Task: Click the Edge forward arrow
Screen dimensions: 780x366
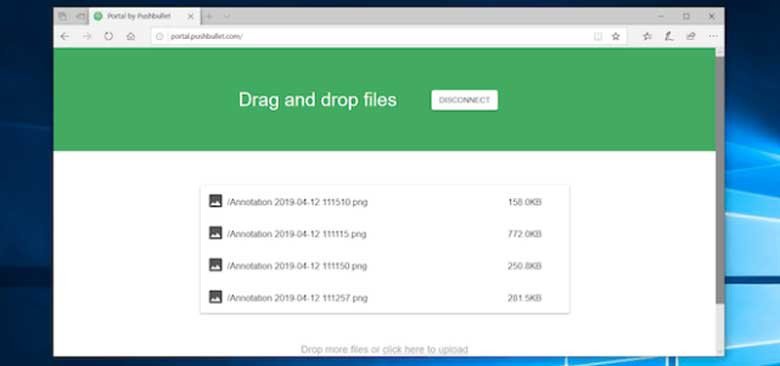Action: (87, 36)
